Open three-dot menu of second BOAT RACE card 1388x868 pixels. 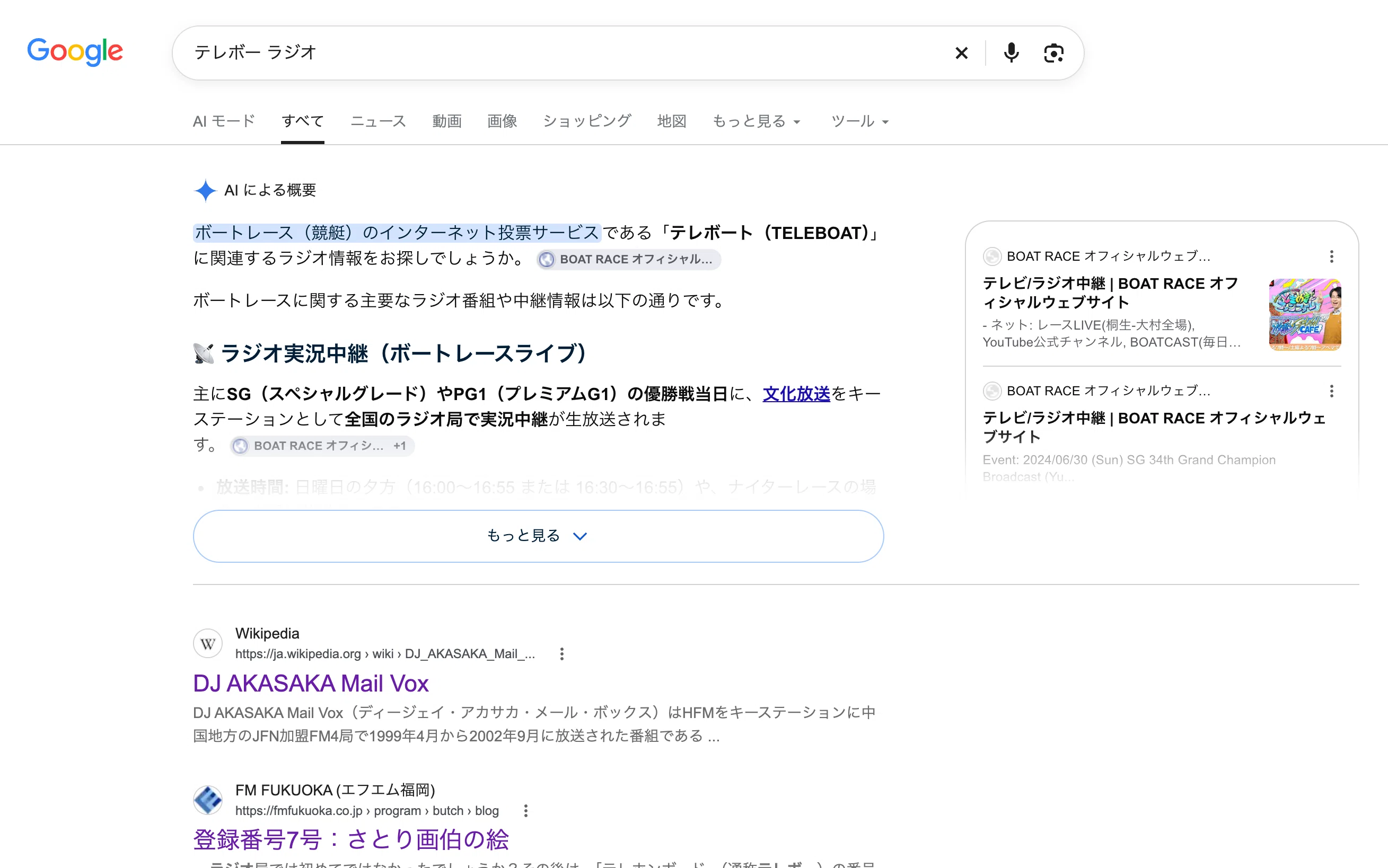pyautogui.click(x=1332, y=392)
